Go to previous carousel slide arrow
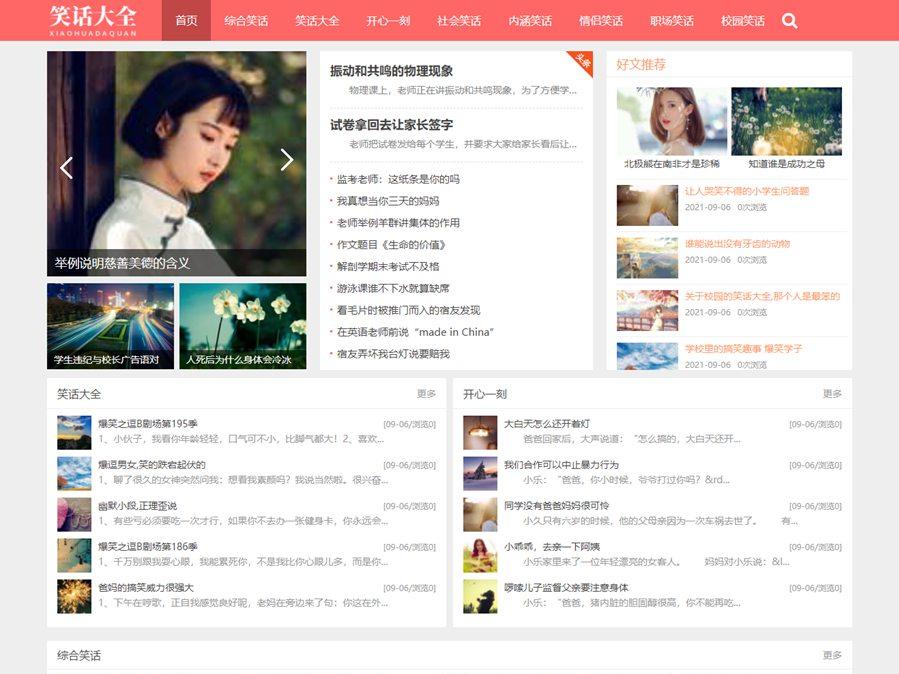 pyautogui.click(x=67, y=167)
